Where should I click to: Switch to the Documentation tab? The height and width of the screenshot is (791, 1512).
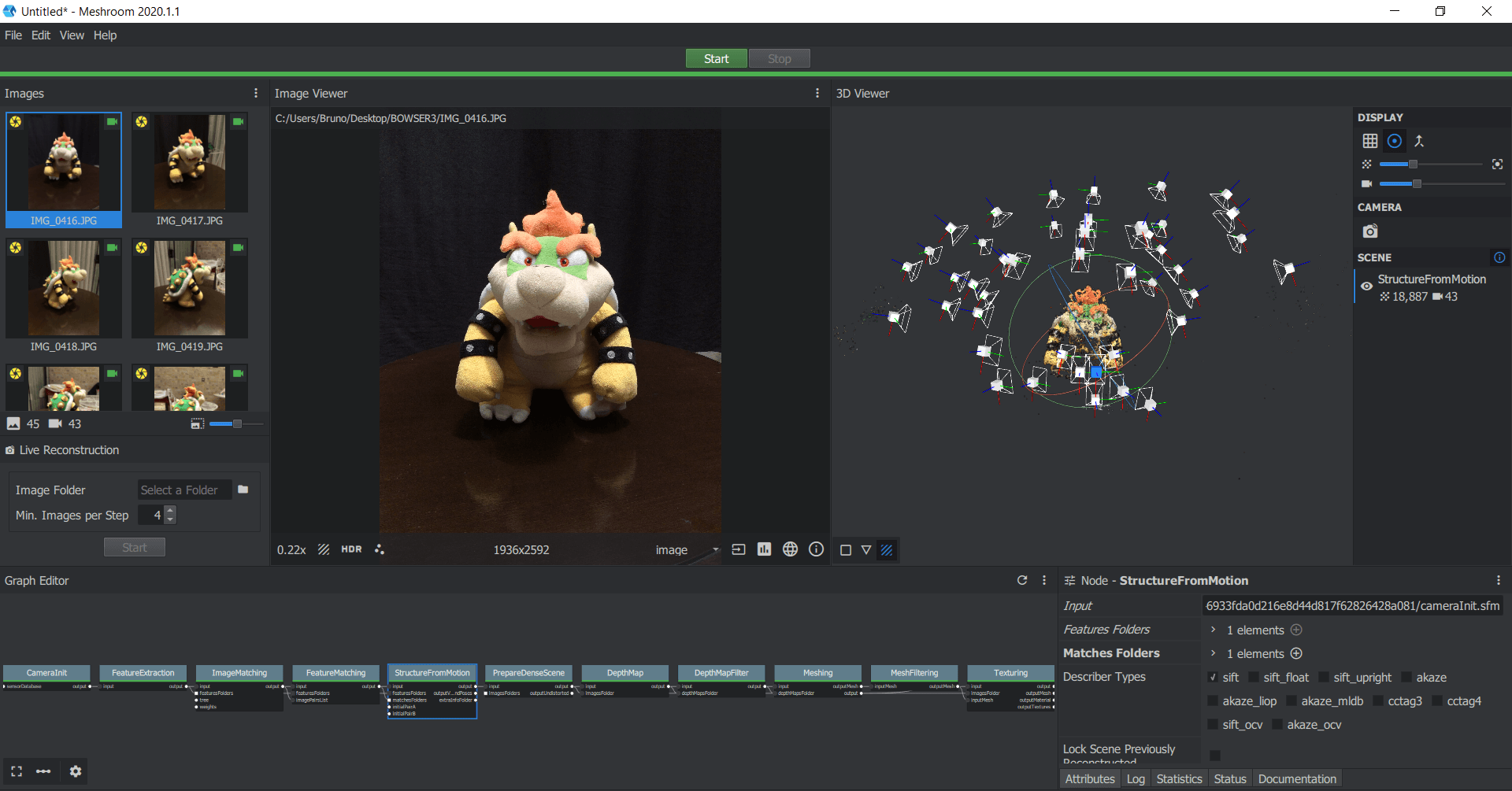click(1297, 778)
